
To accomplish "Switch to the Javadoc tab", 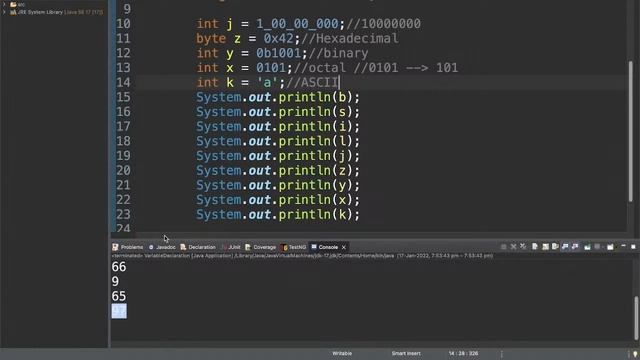I will point(162,247).
